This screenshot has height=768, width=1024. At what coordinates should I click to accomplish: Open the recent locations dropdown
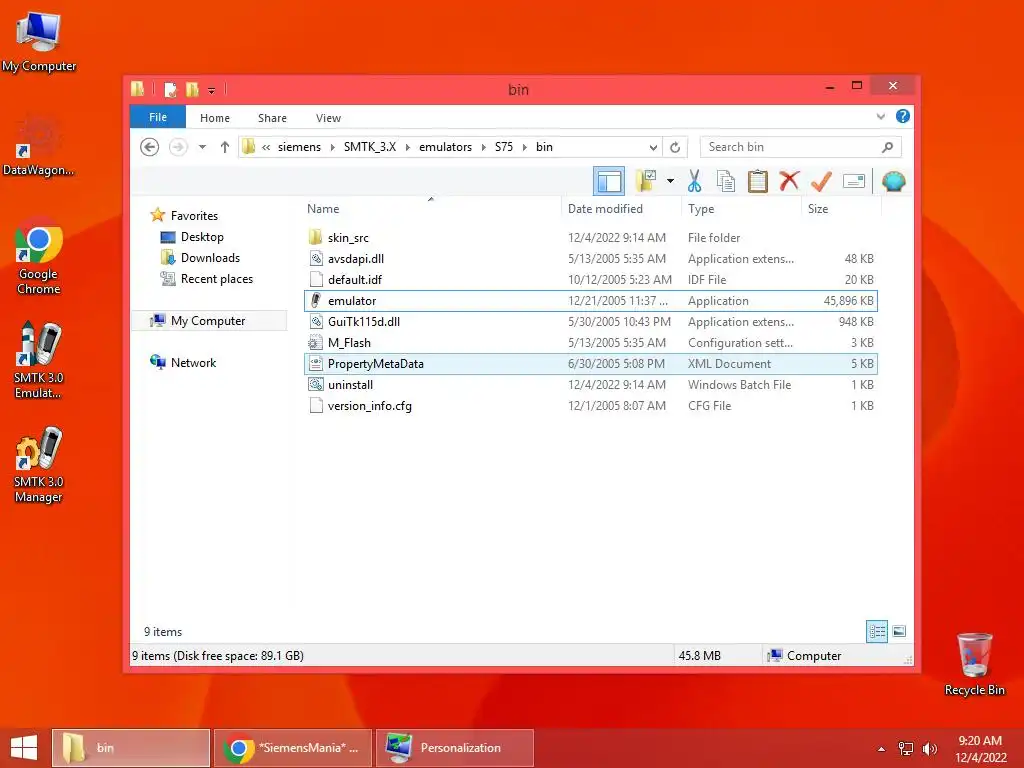[x=202, y=147]
